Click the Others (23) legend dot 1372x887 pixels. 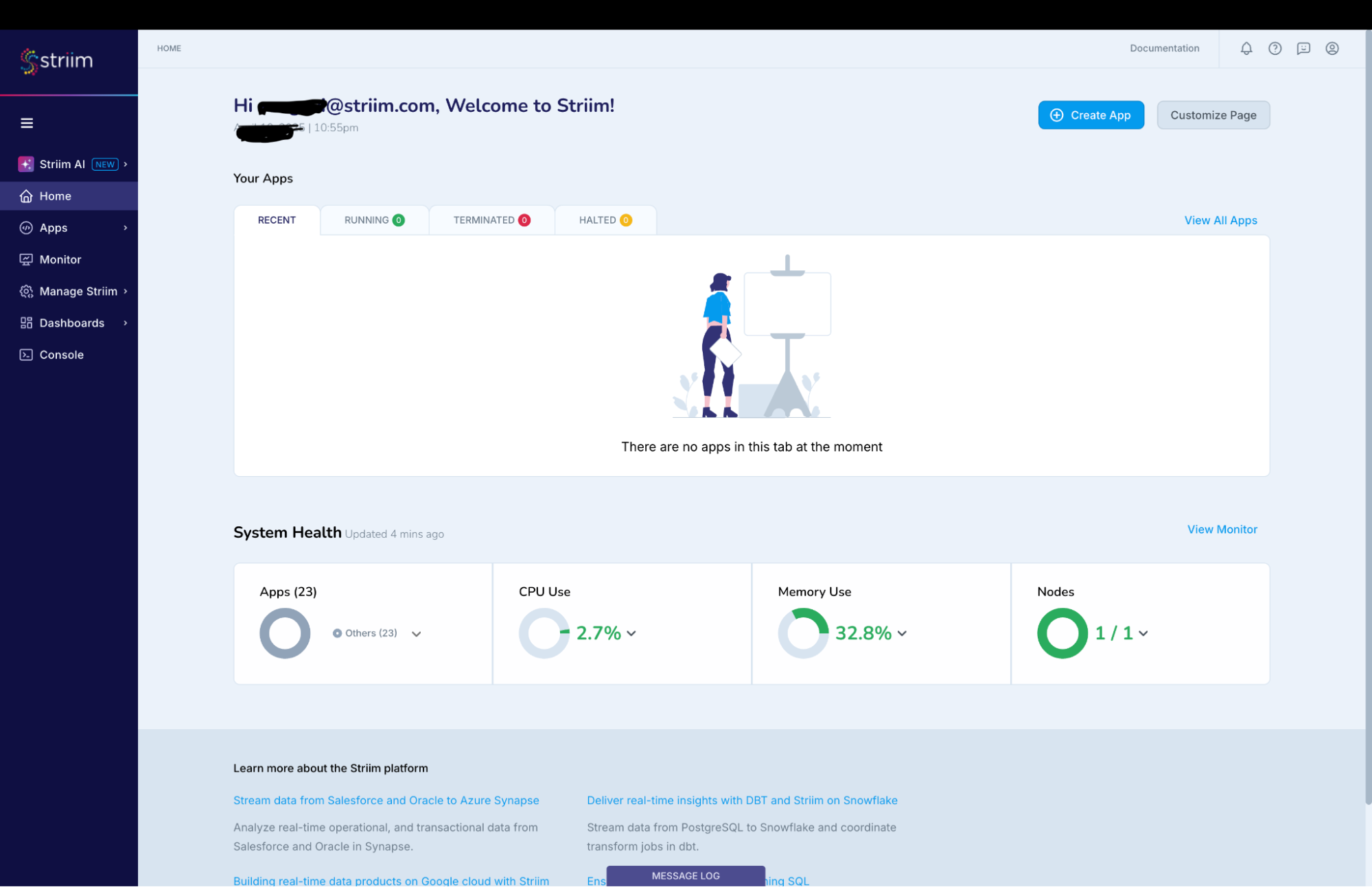coord(337,633)
